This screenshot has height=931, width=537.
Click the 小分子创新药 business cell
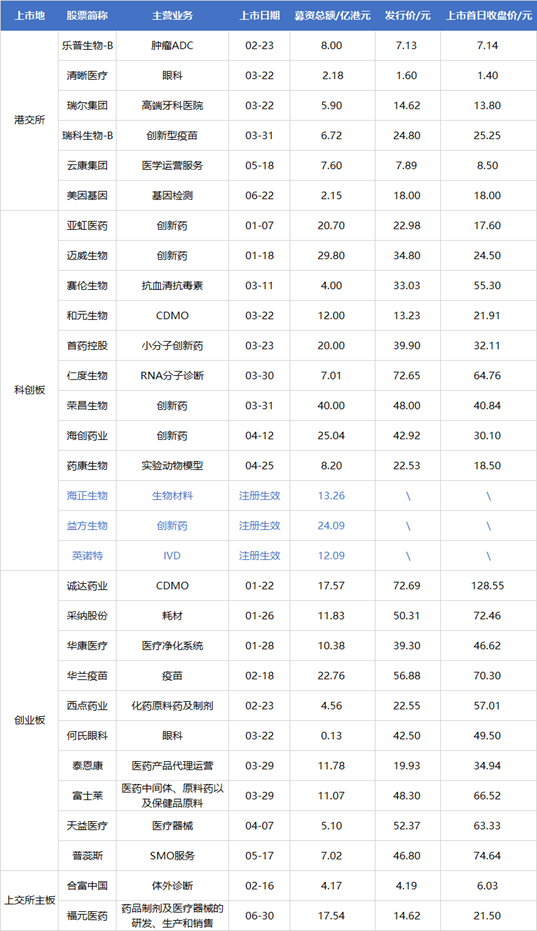pyautogui.click(x=172, y=346)
